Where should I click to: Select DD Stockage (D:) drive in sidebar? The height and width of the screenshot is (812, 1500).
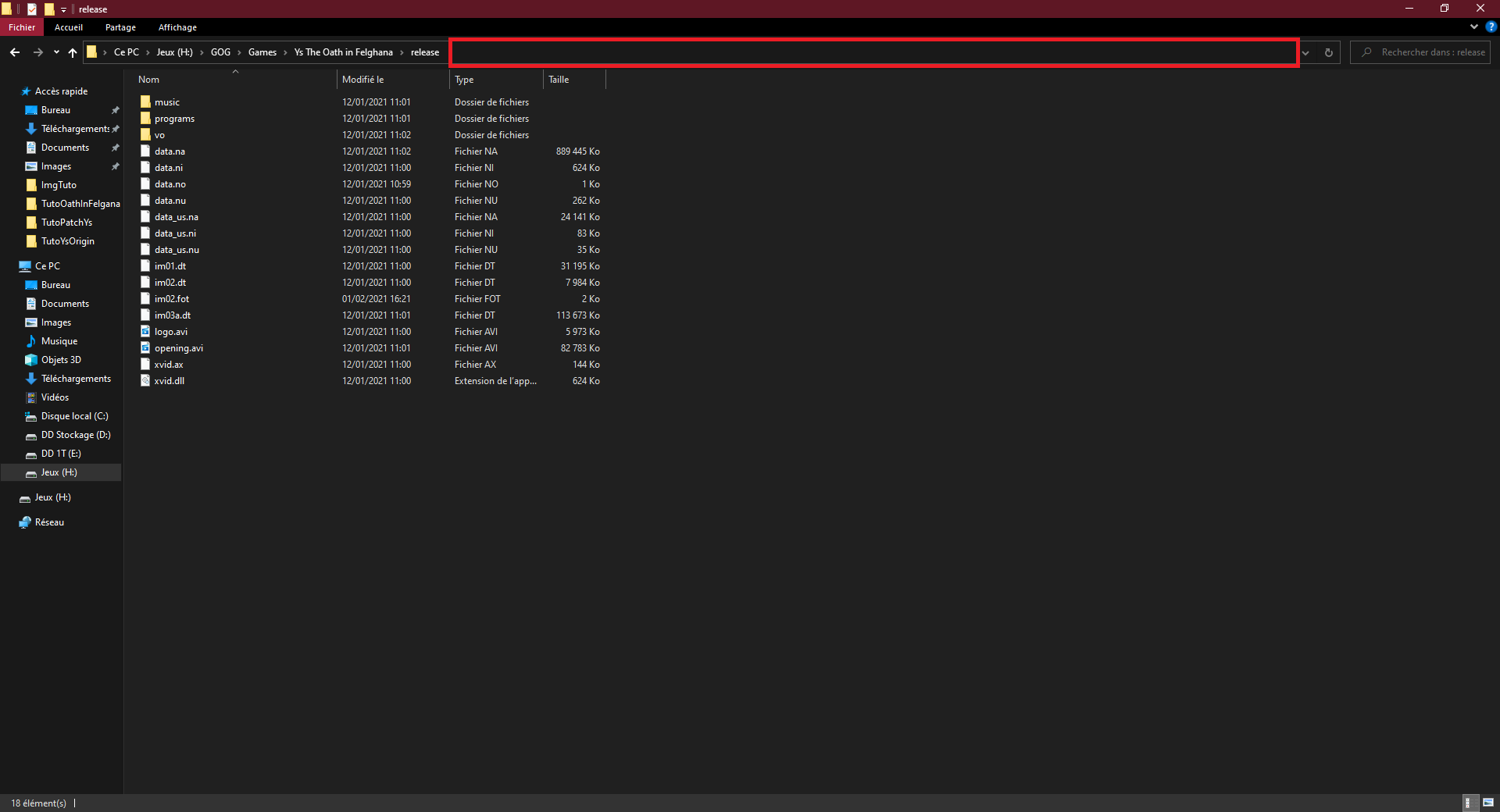click(75, 435)
